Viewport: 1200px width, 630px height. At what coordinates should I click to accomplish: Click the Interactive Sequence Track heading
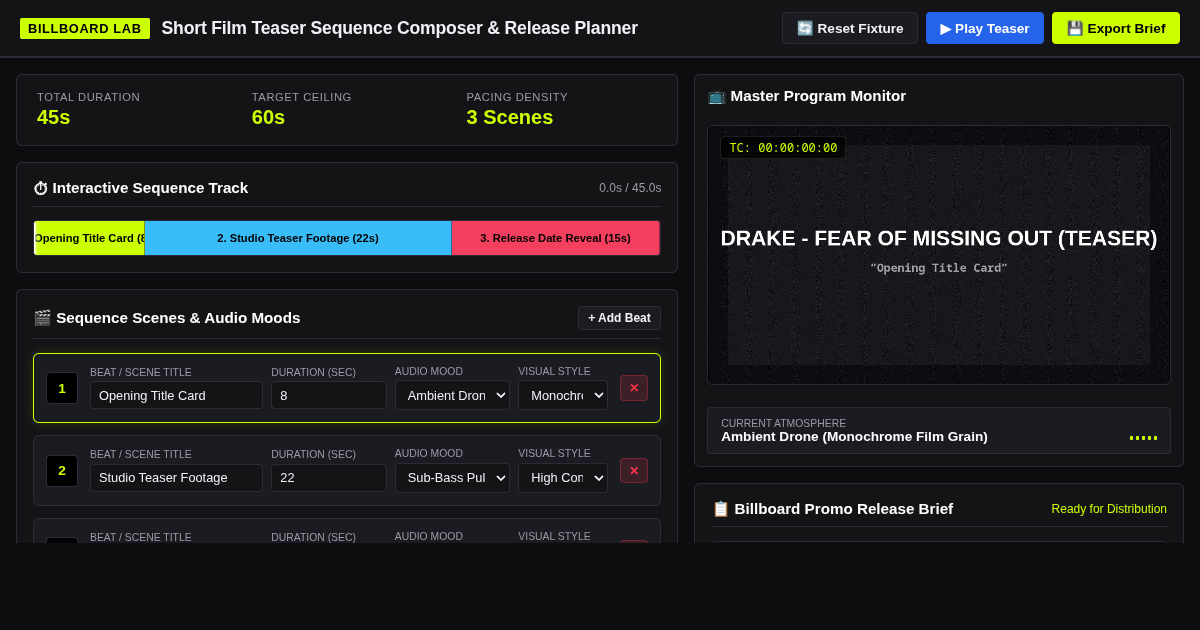pyautogui.click(x=141, y=188)
